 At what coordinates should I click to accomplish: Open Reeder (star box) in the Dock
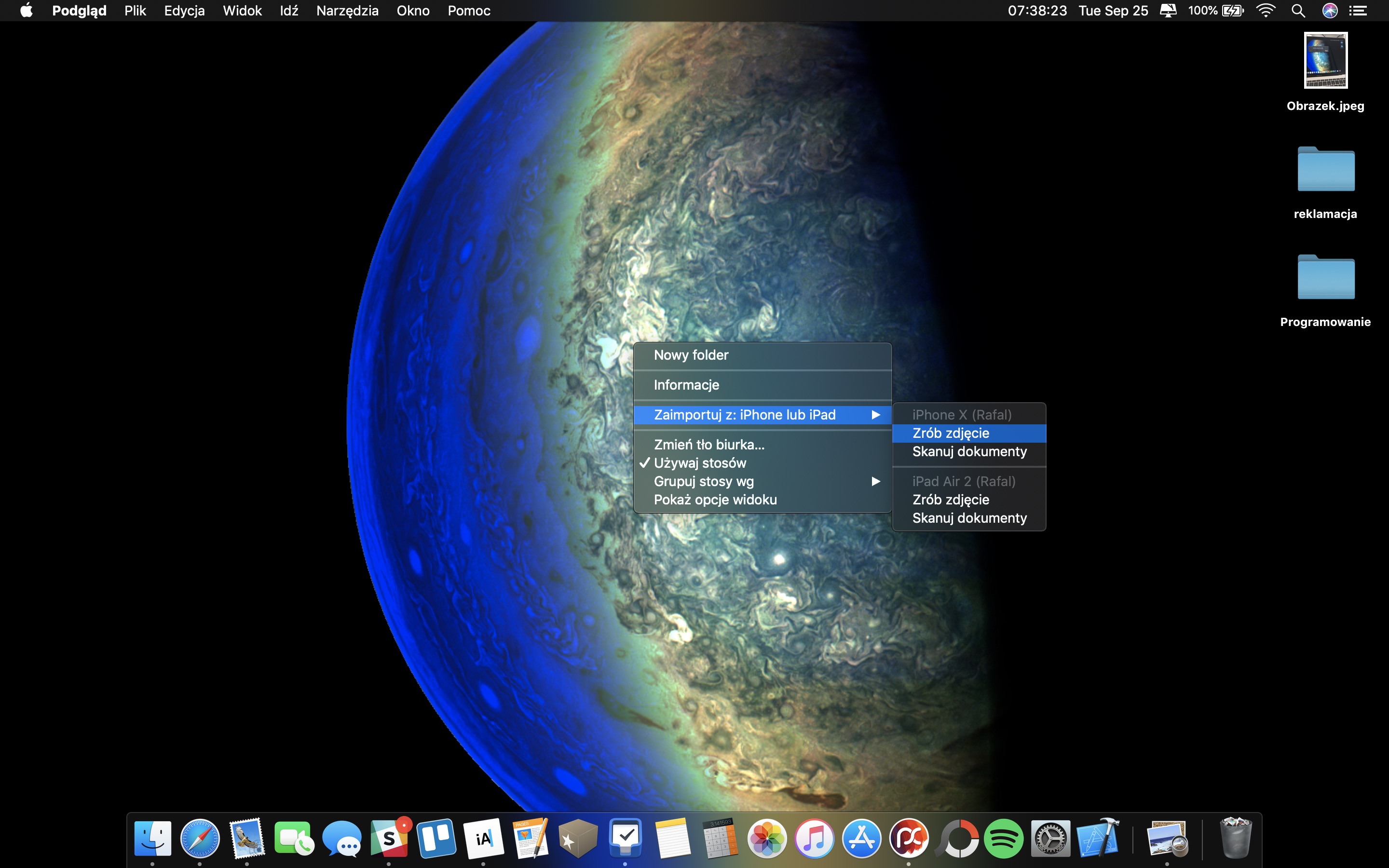click(578, 839)
